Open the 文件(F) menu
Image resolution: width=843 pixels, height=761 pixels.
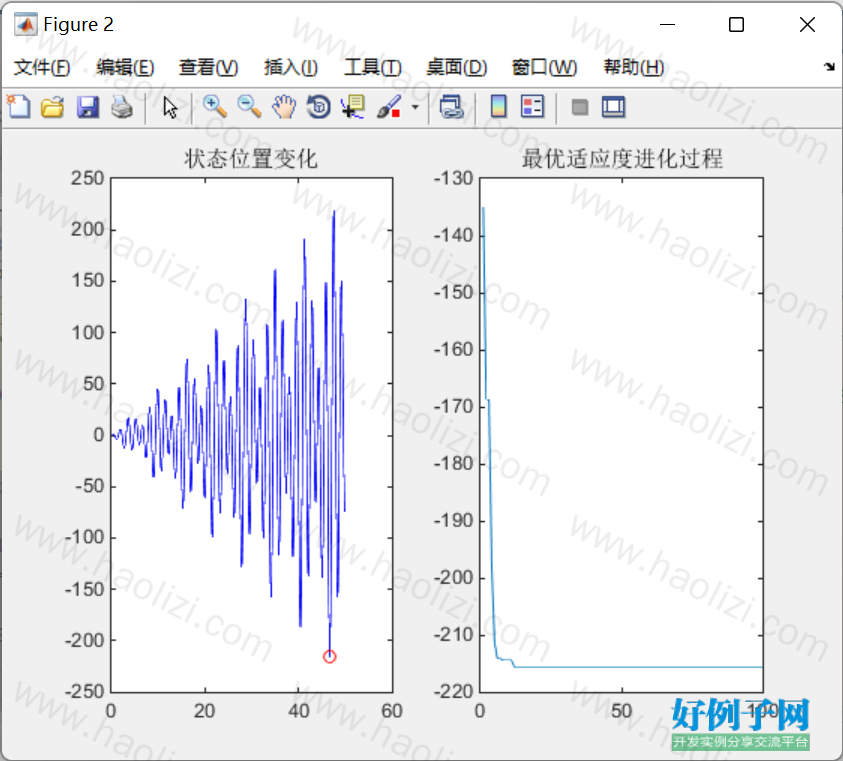coord(42,67)
